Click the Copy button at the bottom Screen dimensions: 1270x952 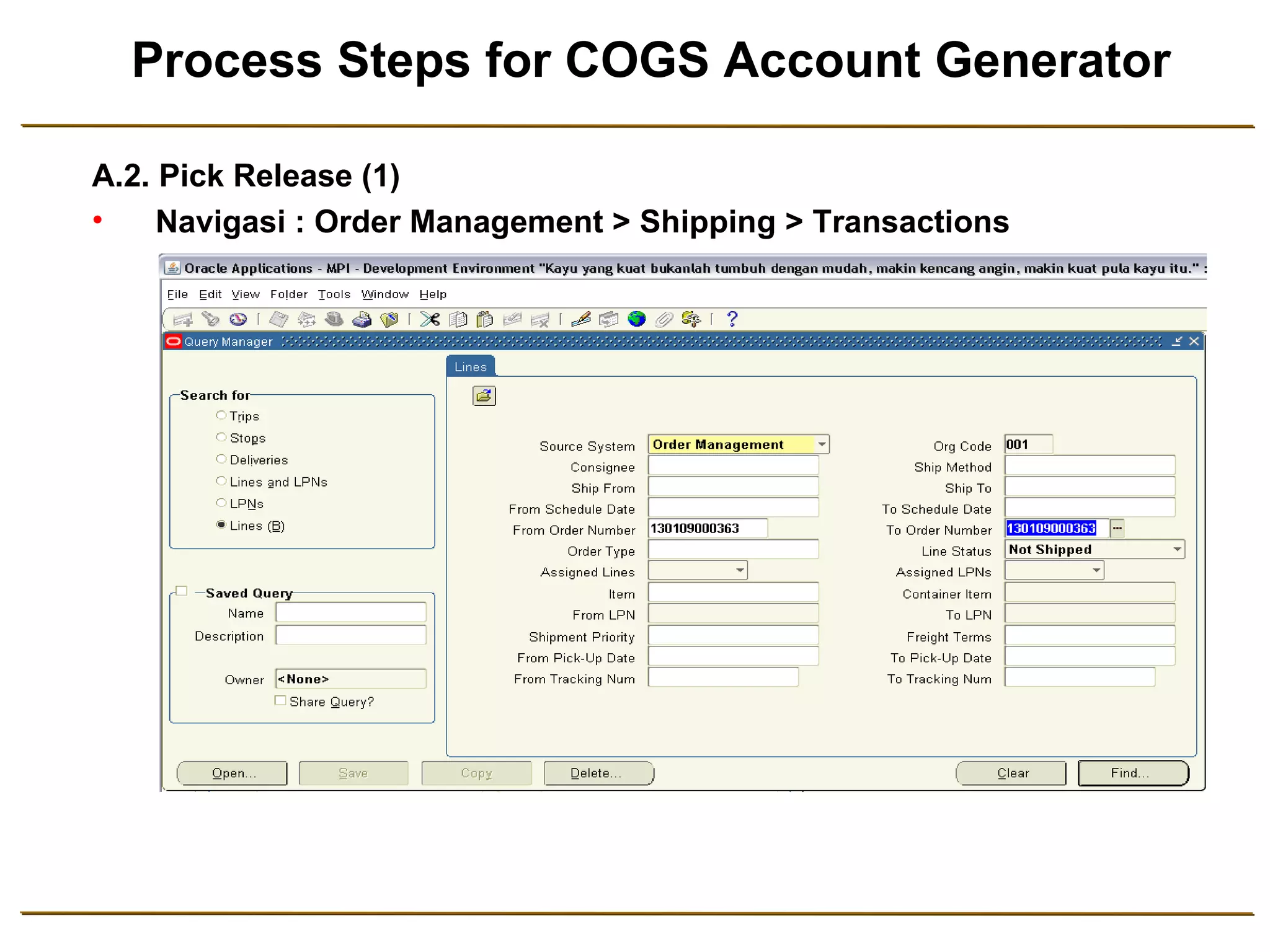point(476,773)
